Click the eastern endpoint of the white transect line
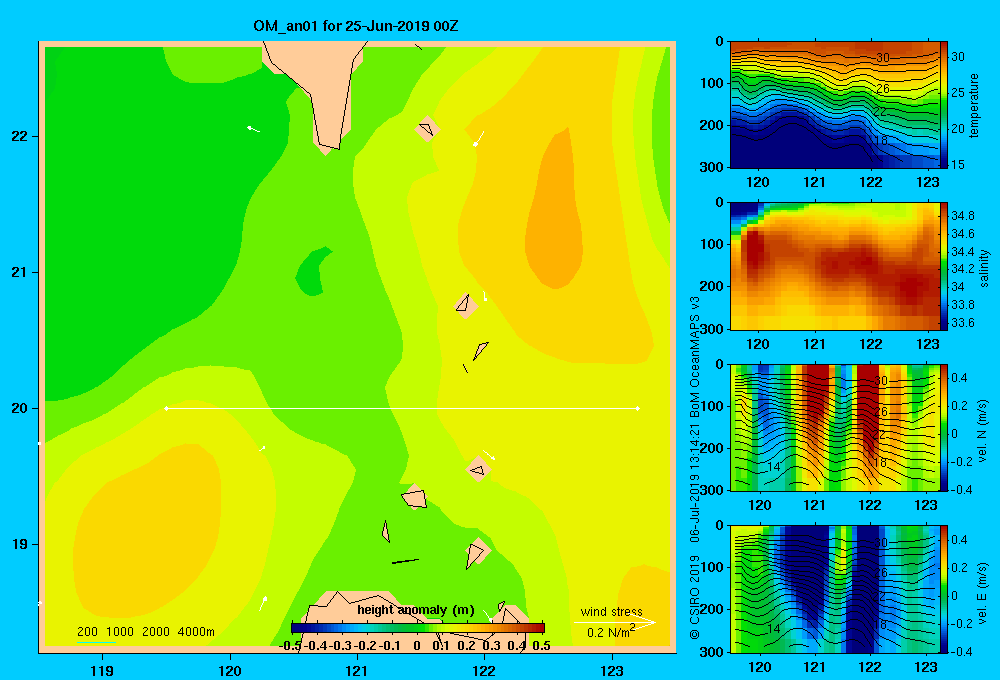Viewport: 1000px width, 680px height. (x=637, y=408)
